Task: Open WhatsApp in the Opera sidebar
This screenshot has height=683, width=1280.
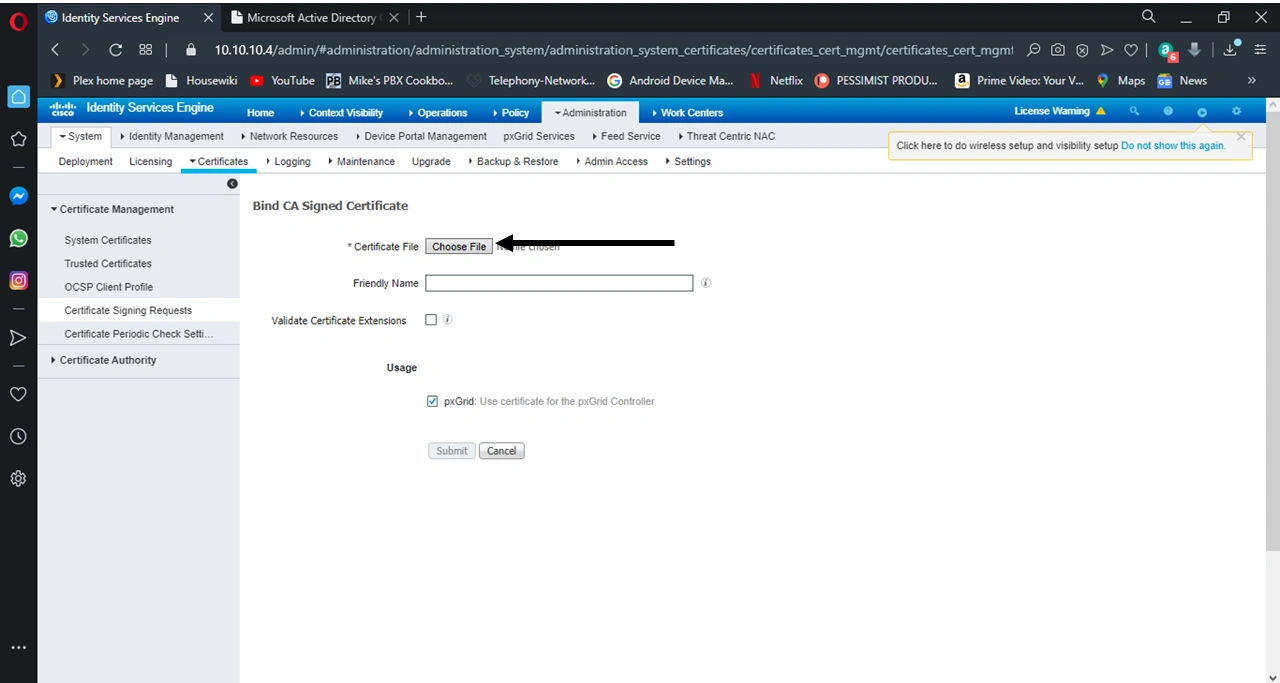Action: tap(18, 238)
